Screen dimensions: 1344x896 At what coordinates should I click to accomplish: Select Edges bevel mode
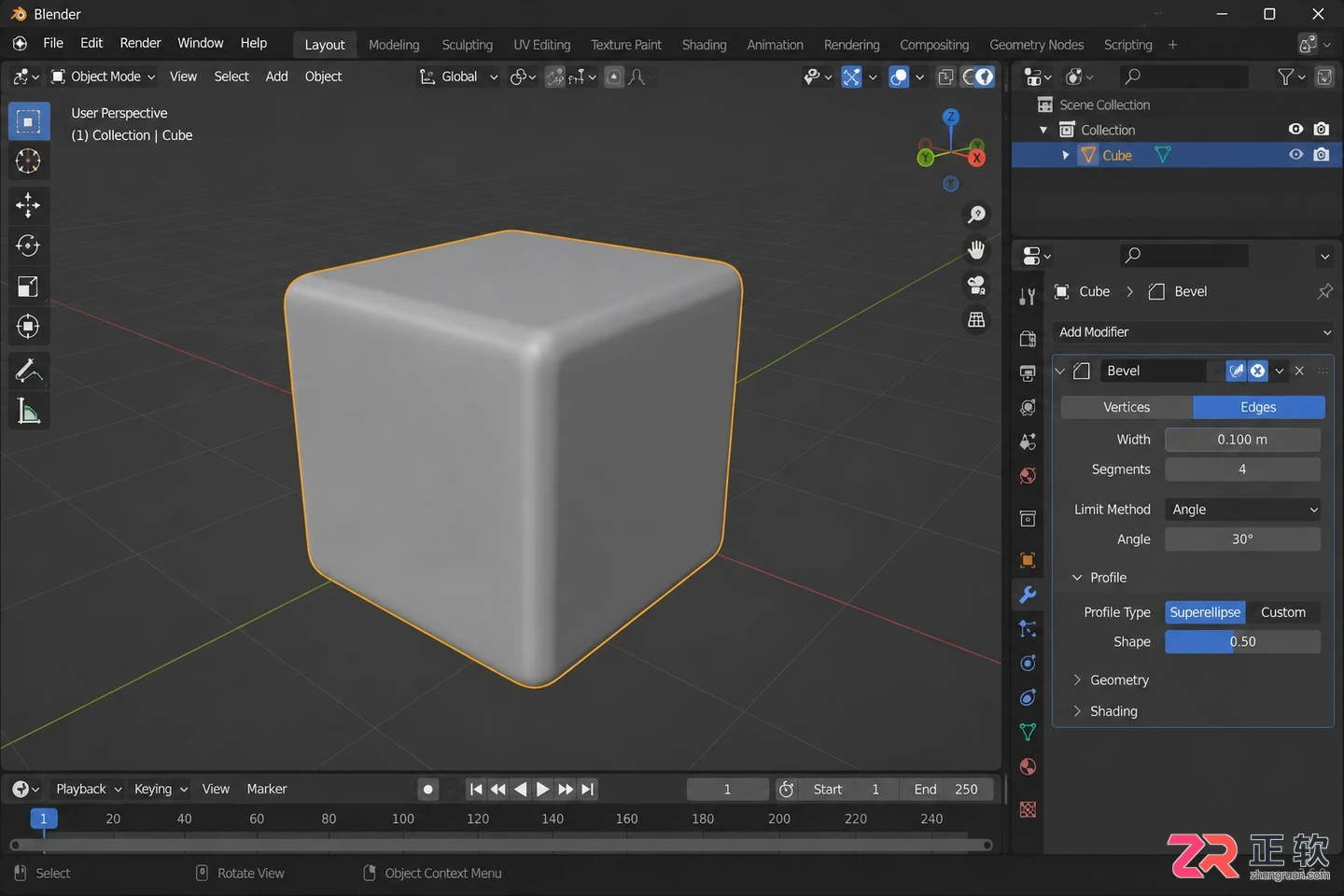1258,407
